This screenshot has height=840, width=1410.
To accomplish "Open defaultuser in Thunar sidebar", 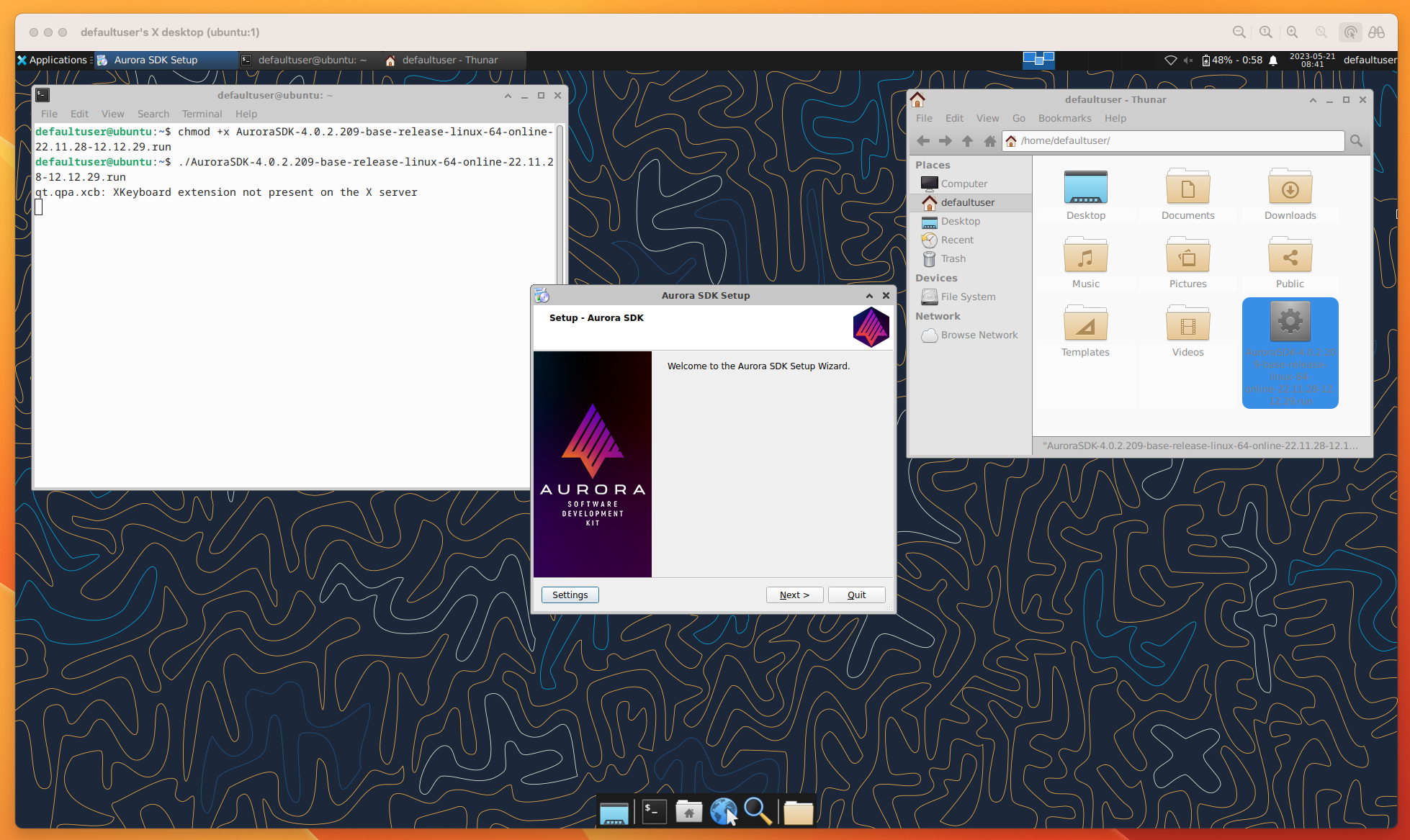I will (x=970, y=202).
